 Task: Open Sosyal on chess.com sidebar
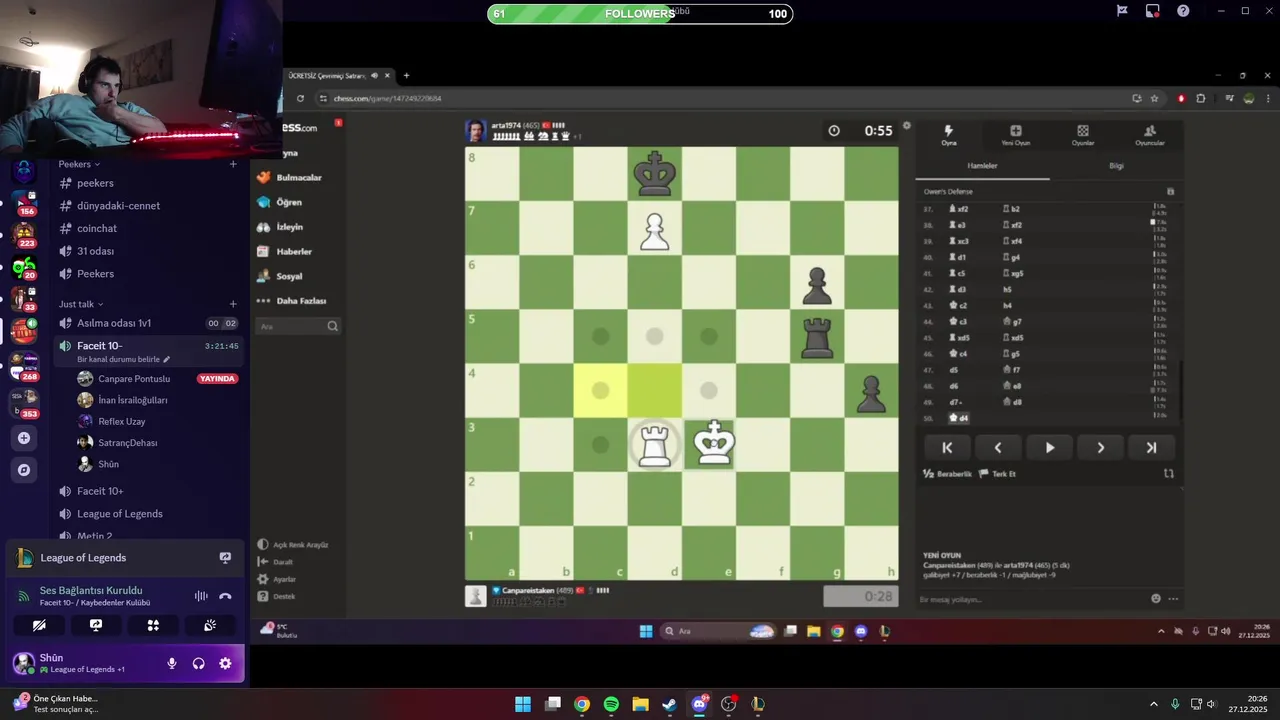(x=290, y=276)
